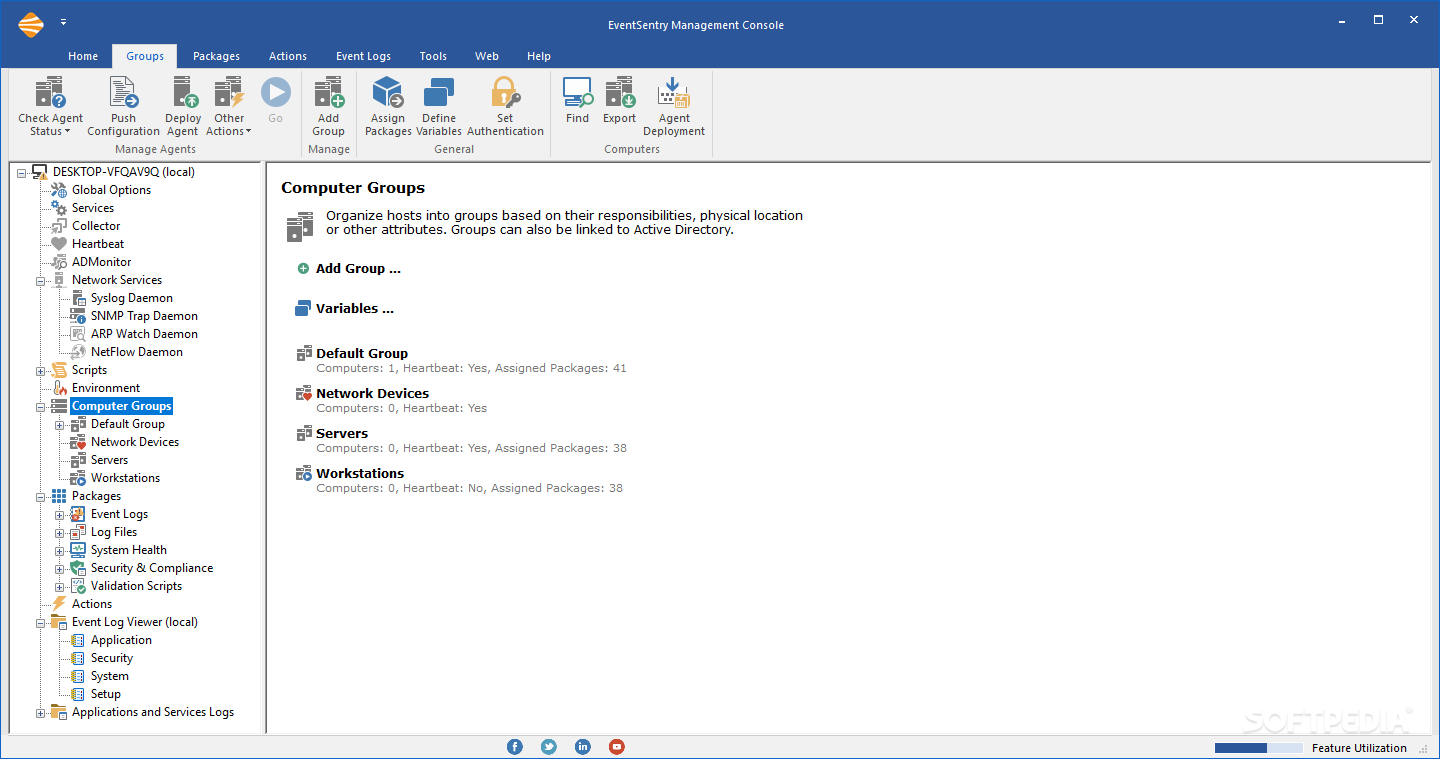Click the EventSentry application logo

pyautogui.click(x=31, y=24)
